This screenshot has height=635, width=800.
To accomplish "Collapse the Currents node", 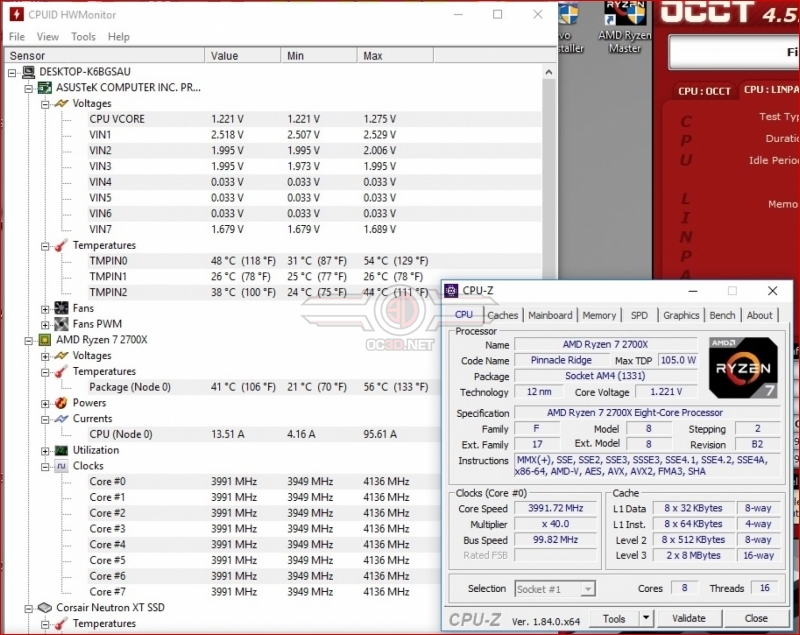I will point(45,419).
